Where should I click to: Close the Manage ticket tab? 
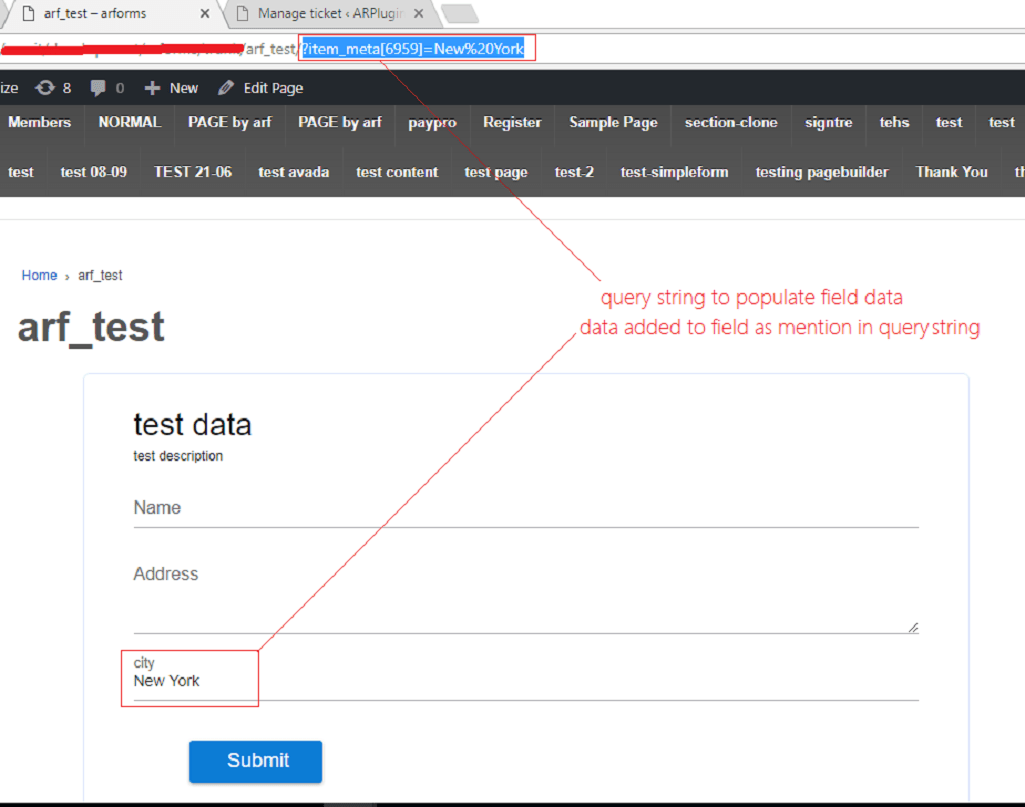[x=419, y=14]
